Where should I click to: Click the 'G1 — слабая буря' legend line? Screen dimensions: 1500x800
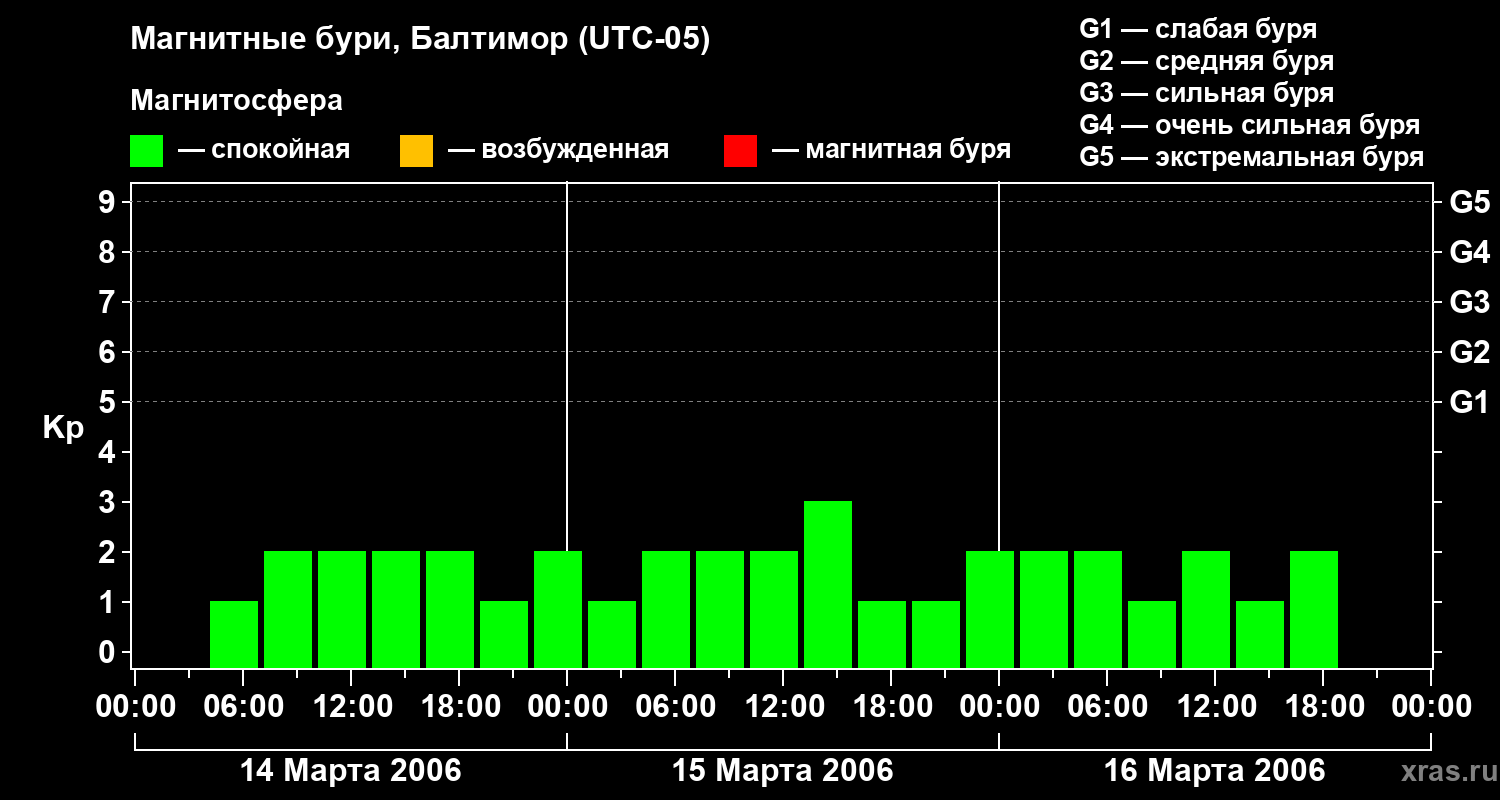pyautogui.click(x=1198, y=29)
